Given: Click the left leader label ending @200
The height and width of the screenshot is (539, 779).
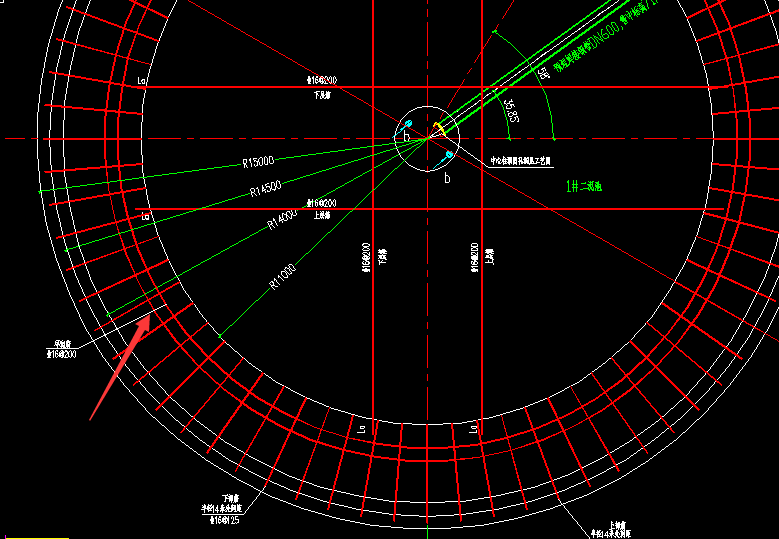Looking at the screenshot, I should coord(62,349).
